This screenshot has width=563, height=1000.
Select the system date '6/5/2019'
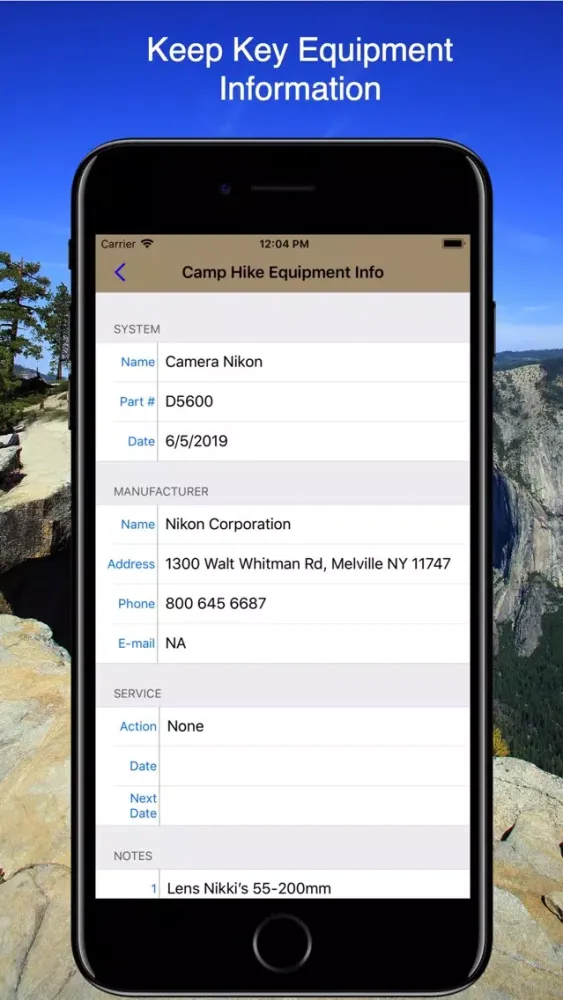pyautogui.click(x=314, y=441)
